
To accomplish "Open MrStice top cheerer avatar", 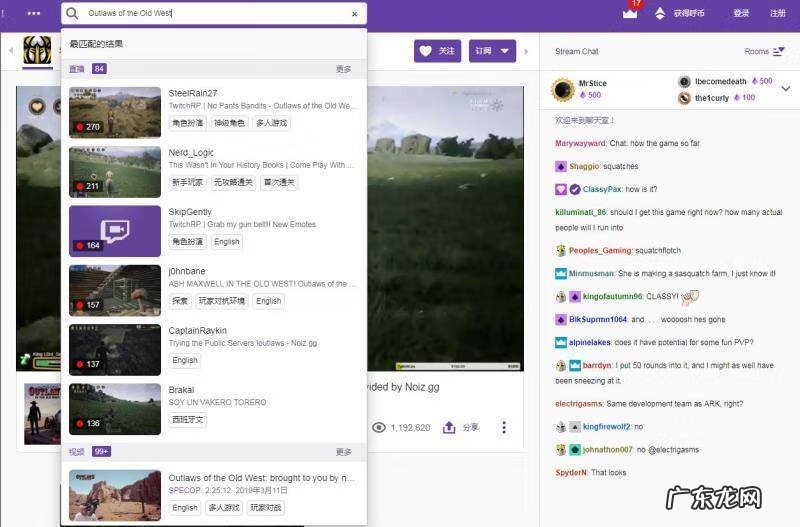I will (563, 89).
